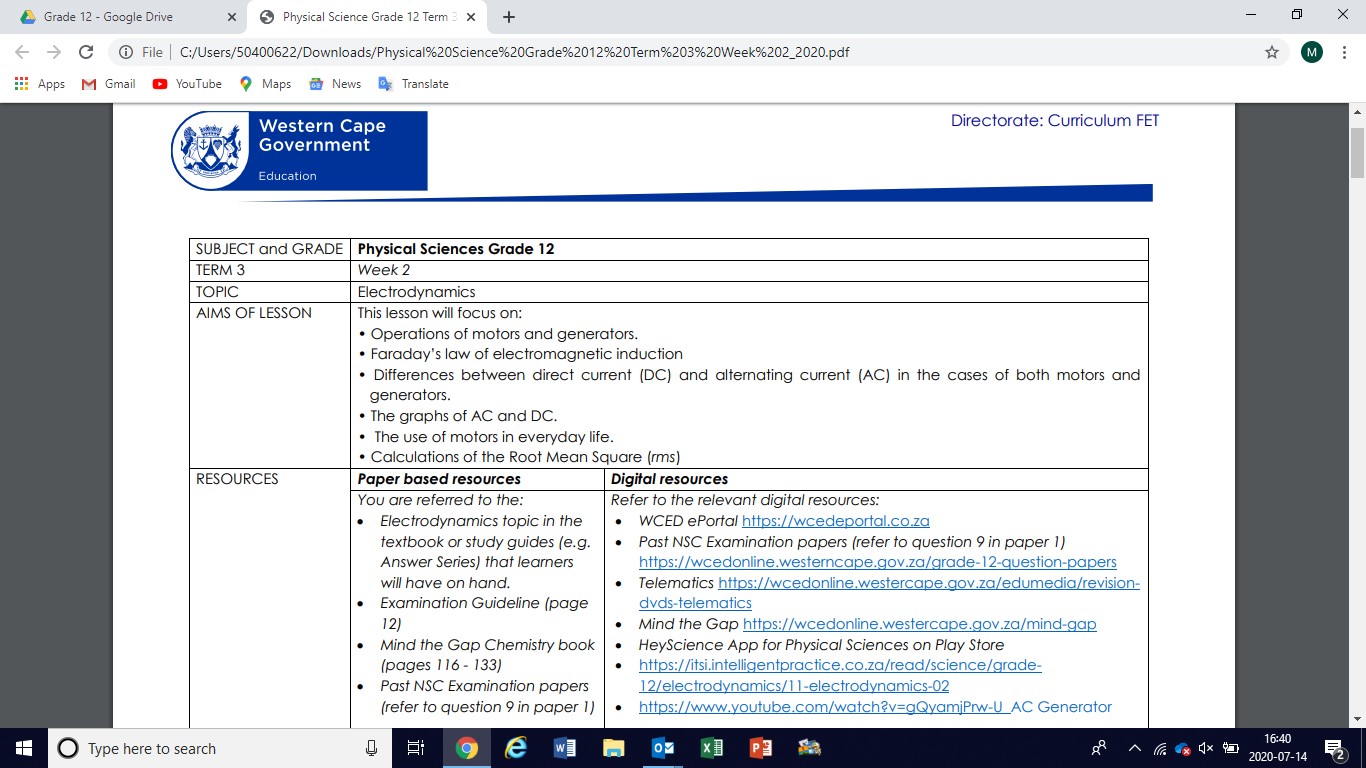The image size is (1366, 768).
Task: Click the muted speaker volume icon
Action: pyautogui.click(x=1206, y=748)
